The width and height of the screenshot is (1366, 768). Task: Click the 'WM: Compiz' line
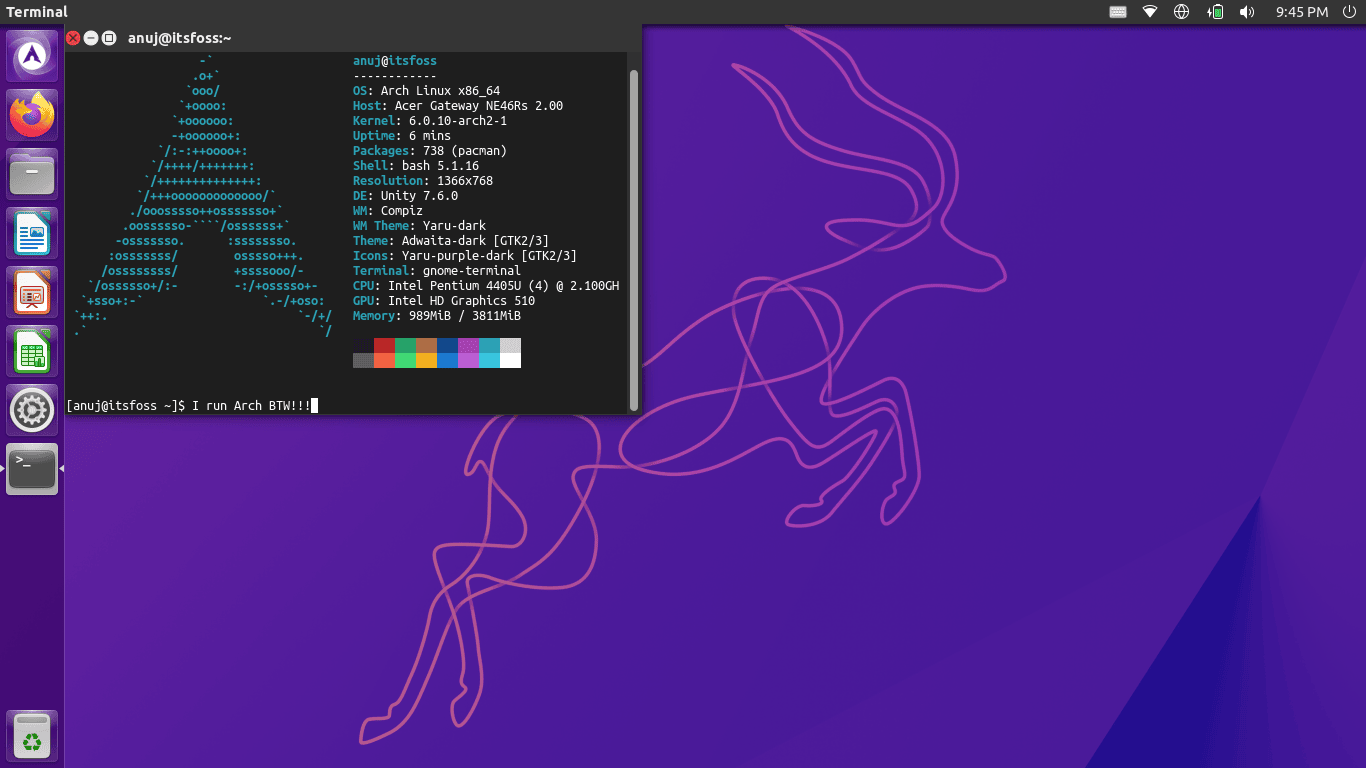(388, 211)
